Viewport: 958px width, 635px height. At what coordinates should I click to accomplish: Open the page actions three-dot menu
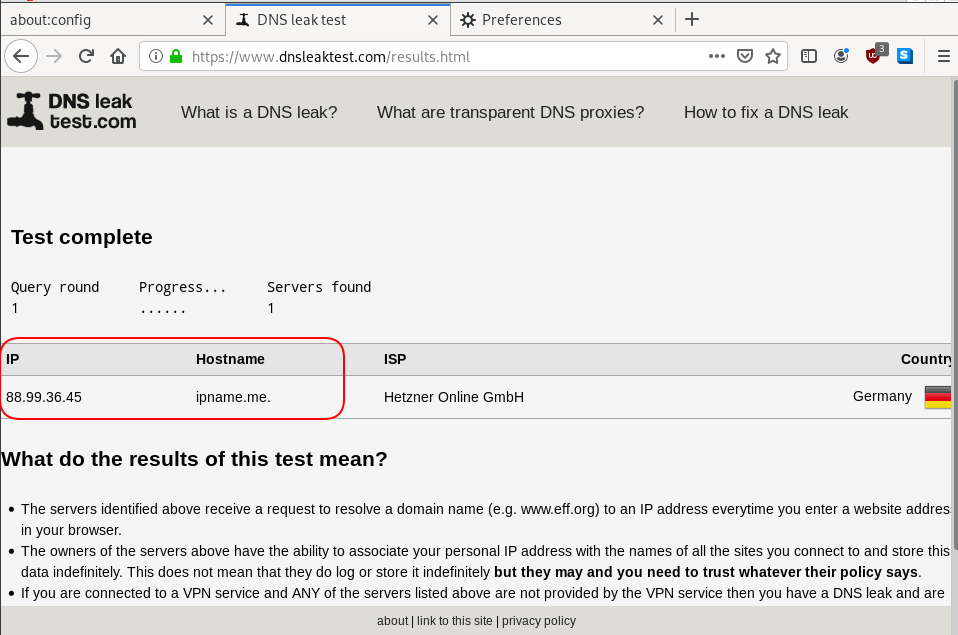pos(716,57)
